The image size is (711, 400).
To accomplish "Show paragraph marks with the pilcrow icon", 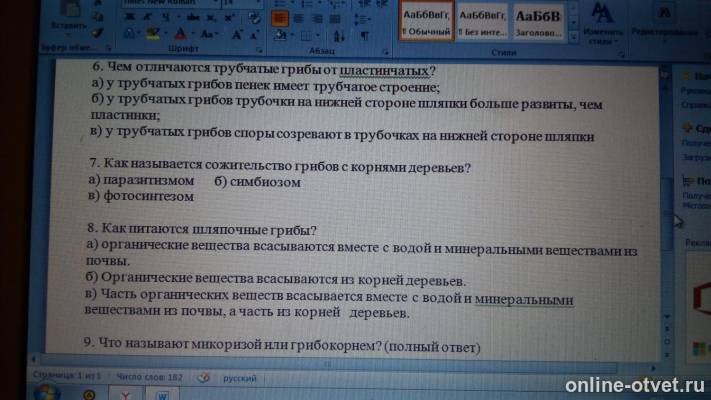I will pos(364,36).
